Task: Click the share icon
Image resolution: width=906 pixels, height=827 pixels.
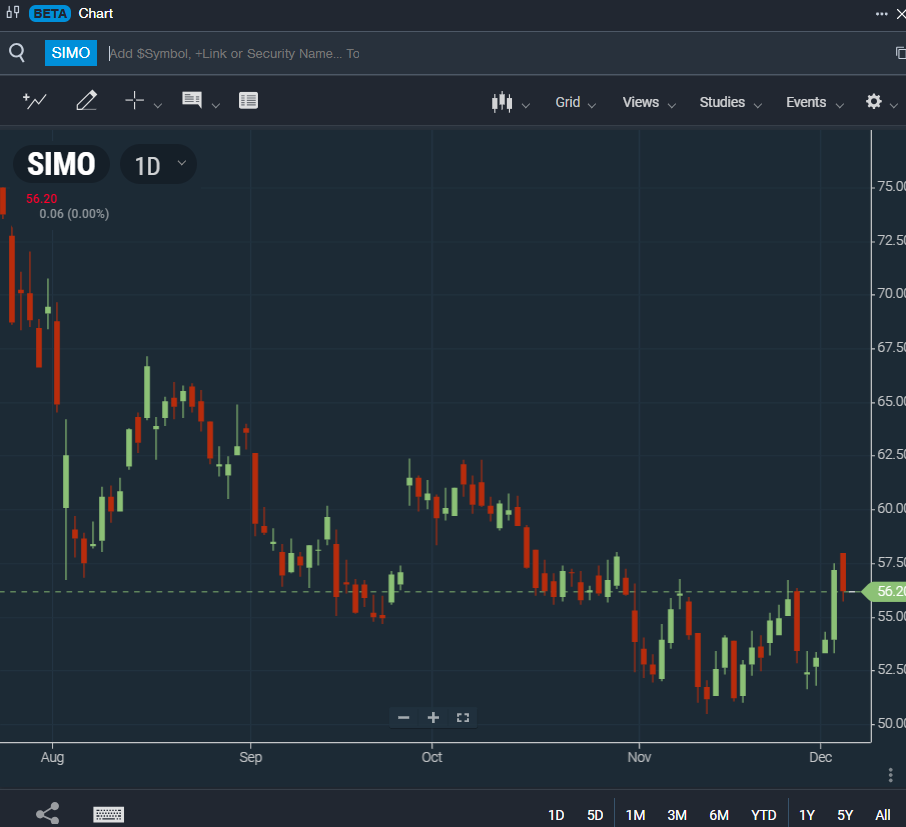Action: 47,813
